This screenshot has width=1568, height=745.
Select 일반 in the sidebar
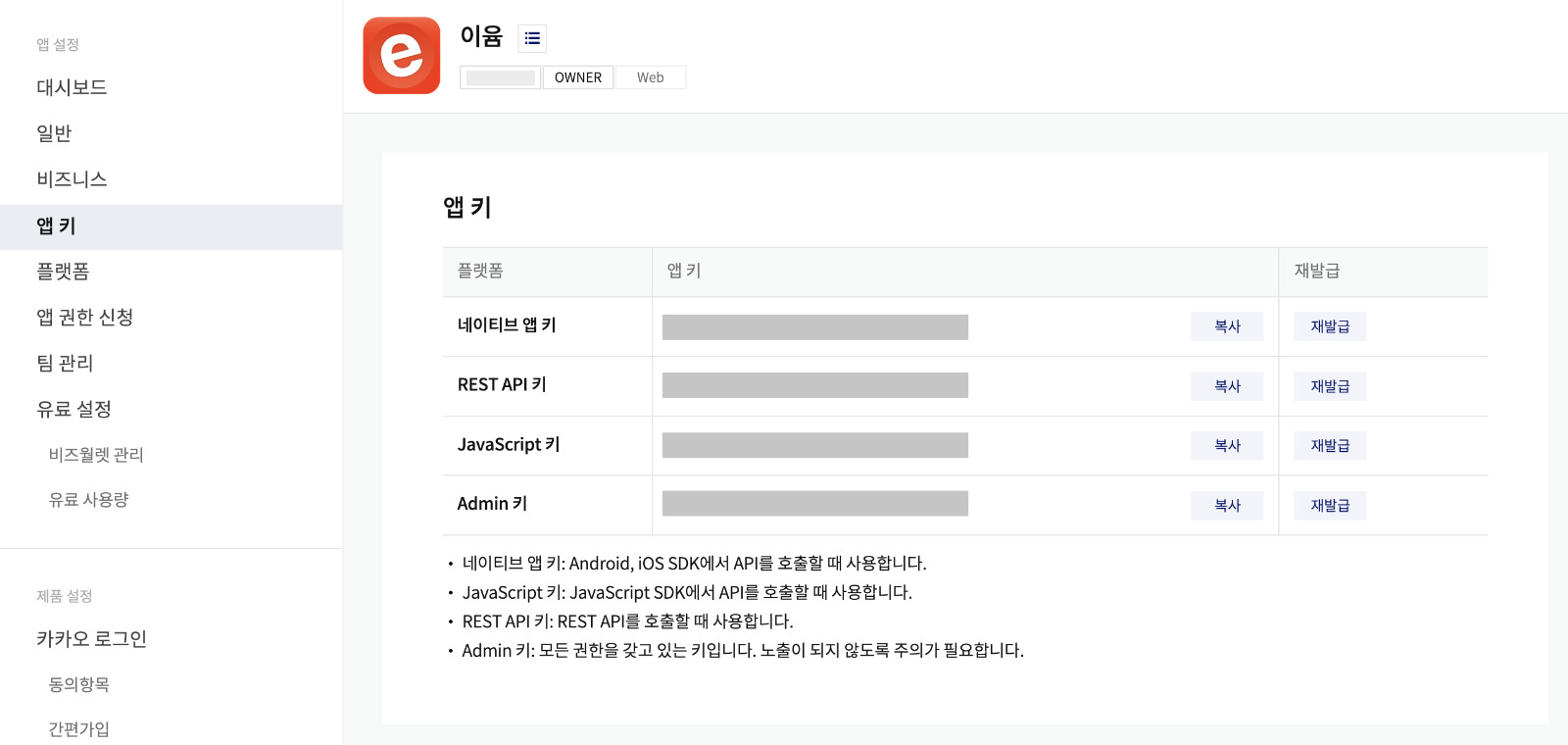54,133
